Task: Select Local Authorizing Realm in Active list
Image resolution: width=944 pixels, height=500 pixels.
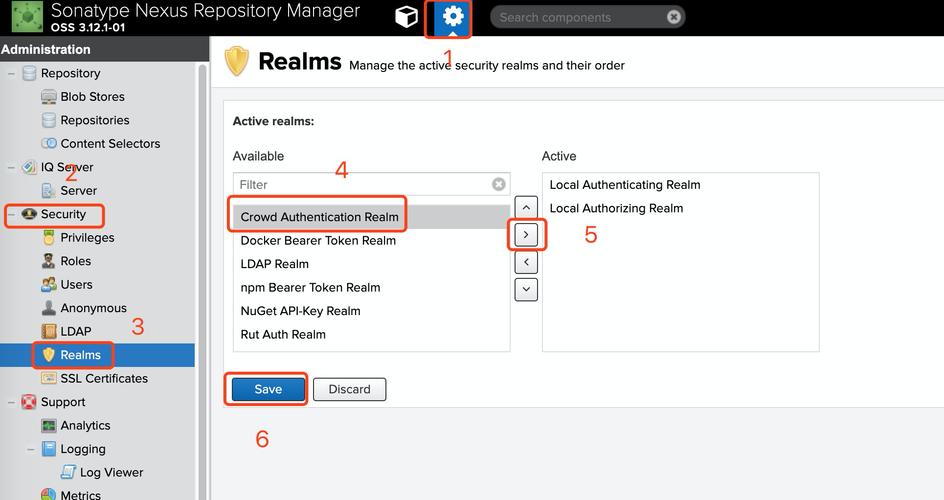Action: point(616,209)
